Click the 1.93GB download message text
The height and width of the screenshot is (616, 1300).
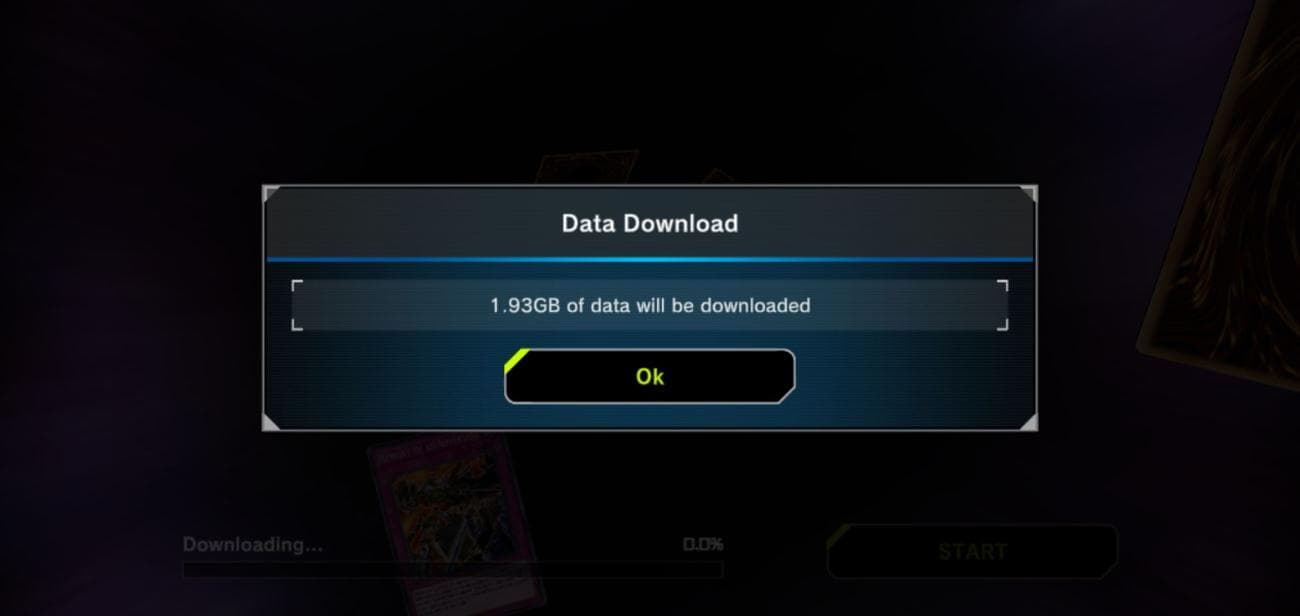[x=650, y=305]
